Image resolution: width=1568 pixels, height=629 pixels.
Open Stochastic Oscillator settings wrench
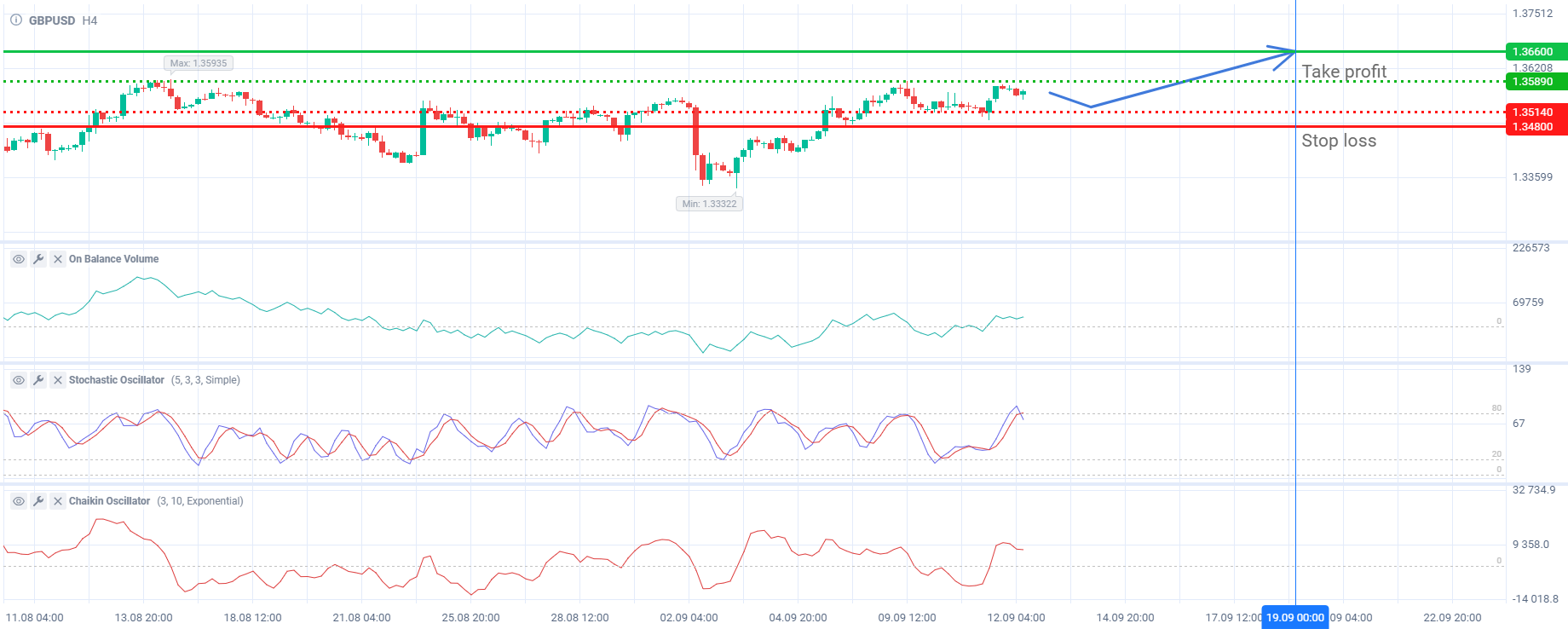point(38,380)
